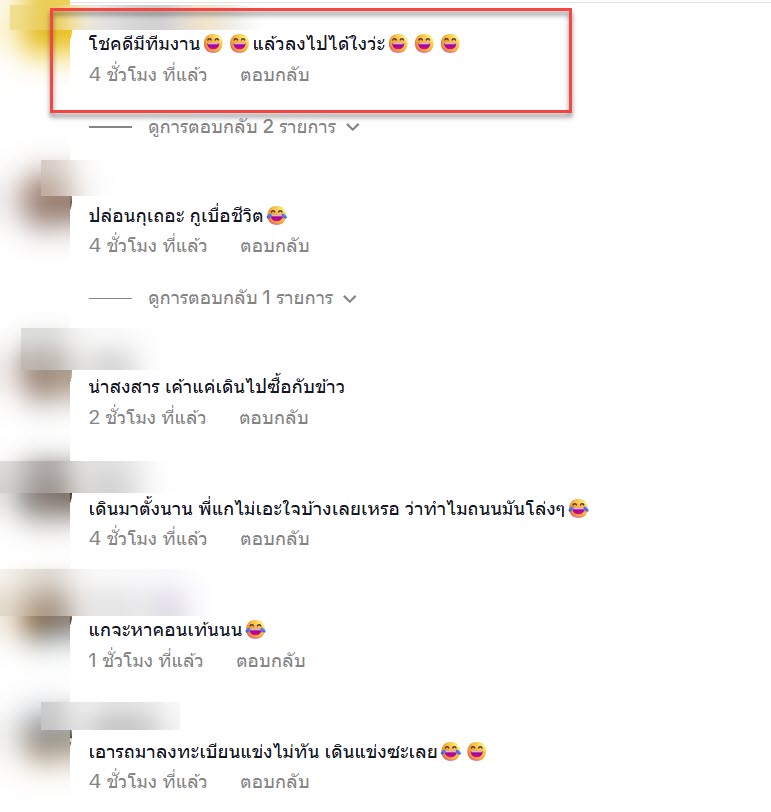Click the laughing emoji after 'กูเบื่อชีวิต'

point(277,215)
